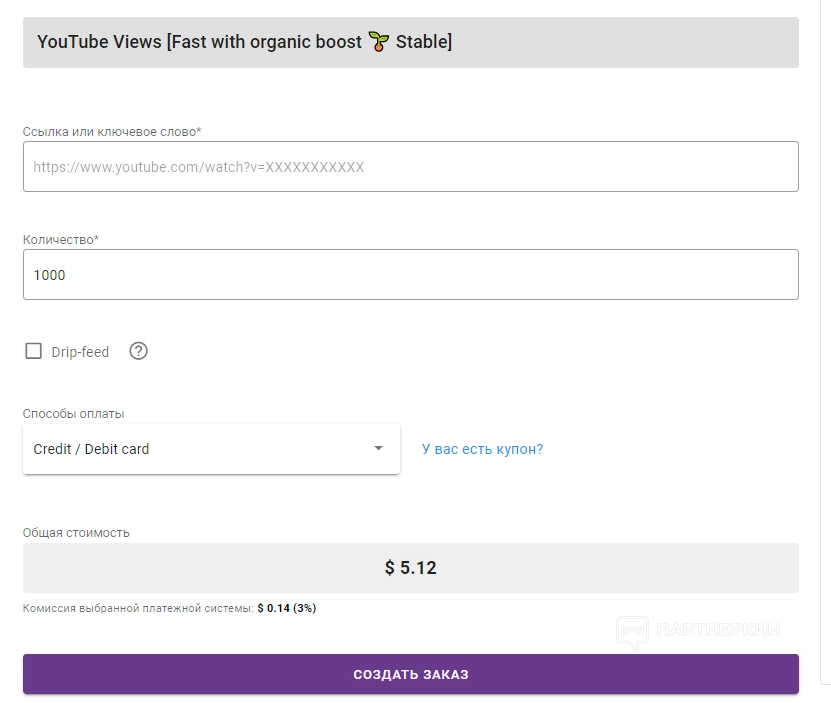Click the "Общая стоимость" label
The height and width of the screenshot is (703, 831).
tap(76, 533)
